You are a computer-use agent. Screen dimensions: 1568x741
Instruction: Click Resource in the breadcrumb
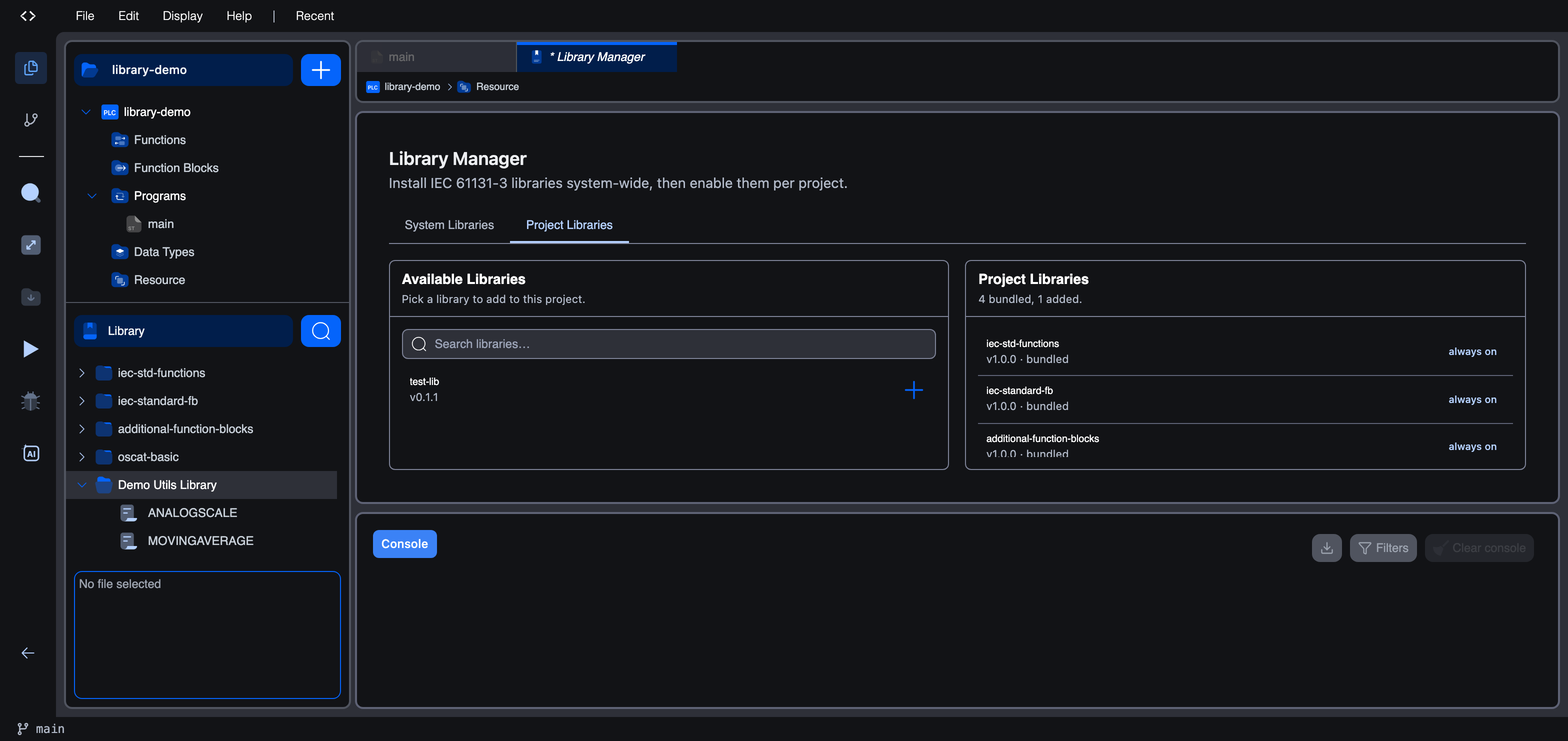click(x=497, y=87)
